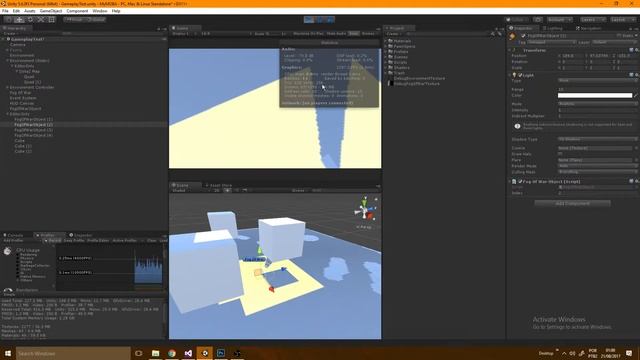Screen dimensions: 640x360
Task: Toggle the Stats overlay button
Action: tap(353, 34)
